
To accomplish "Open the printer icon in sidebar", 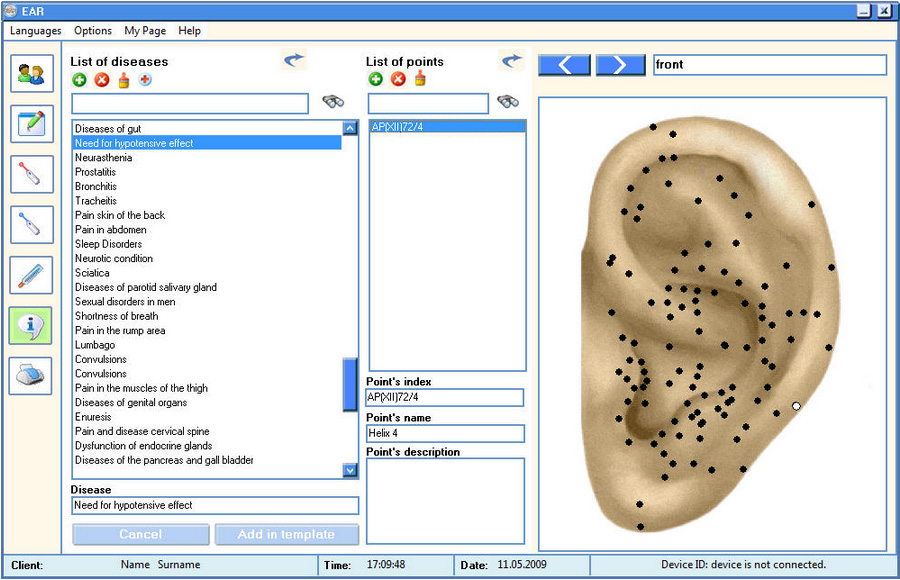I will tap(30, 376).
